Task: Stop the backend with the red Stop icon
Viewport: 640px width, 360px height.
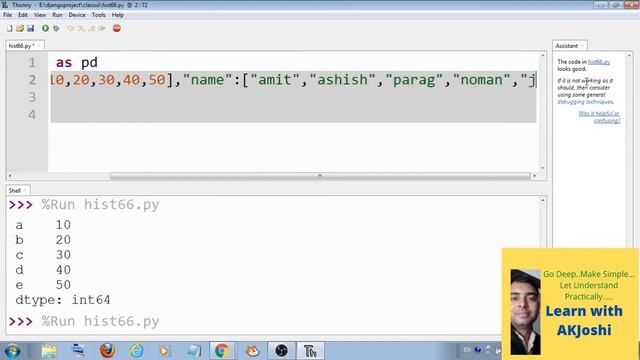Action: click(x=117, y=28)
